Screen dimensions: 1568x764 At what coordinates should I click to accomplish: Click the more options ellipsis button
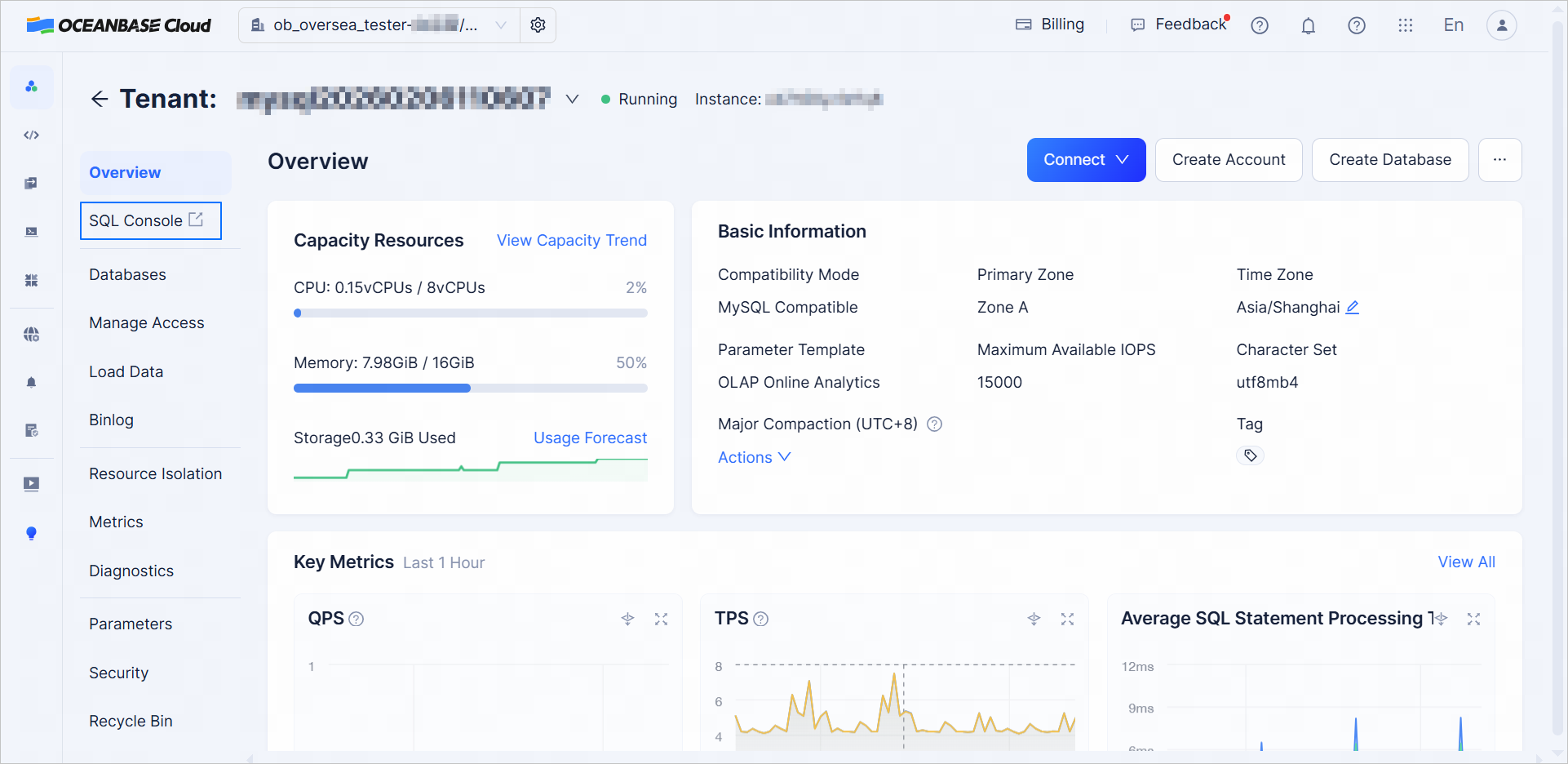pos(1499,160)
